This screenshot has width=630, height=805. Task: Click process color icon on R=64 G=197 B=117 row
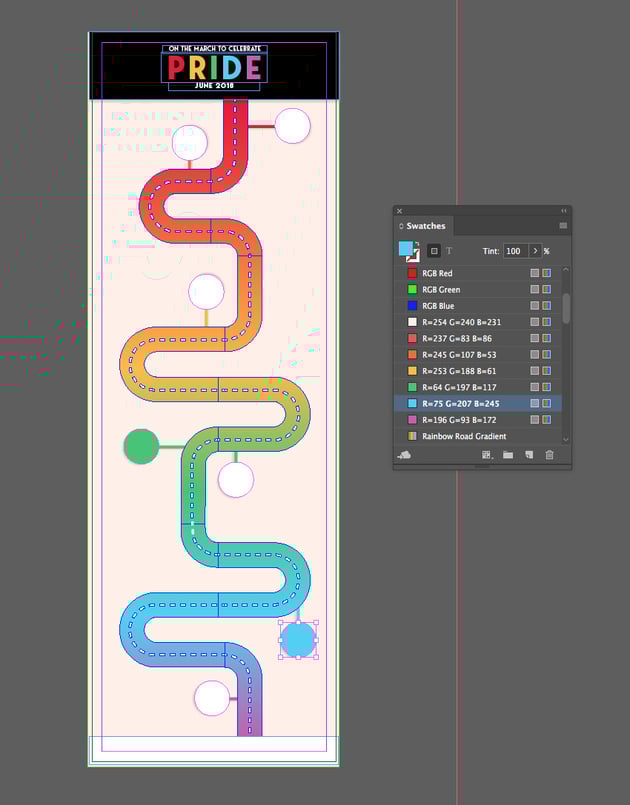click(534, 387)
